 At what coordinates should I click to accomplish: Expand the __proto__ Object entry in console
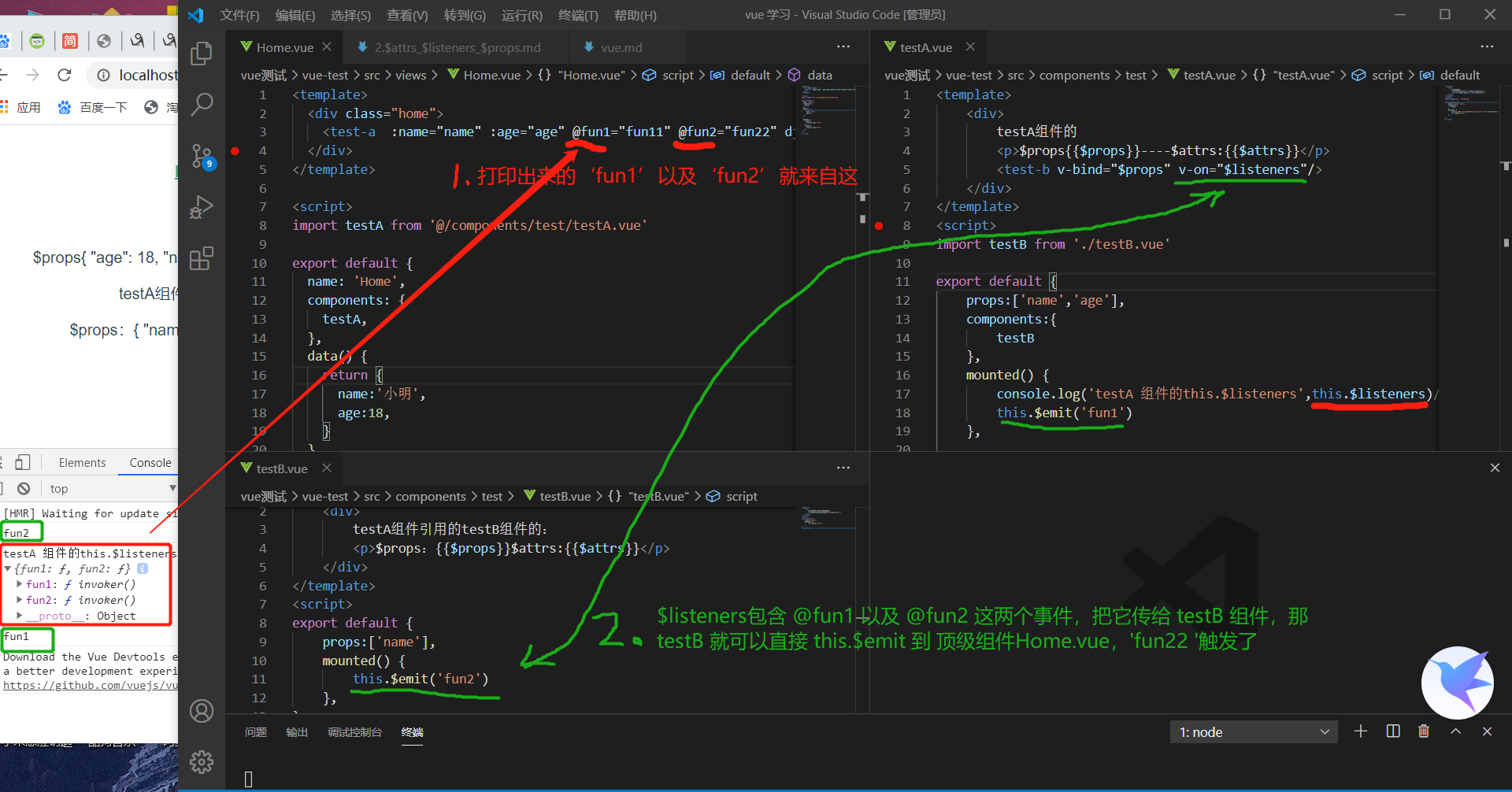click(x=19, y=616)
